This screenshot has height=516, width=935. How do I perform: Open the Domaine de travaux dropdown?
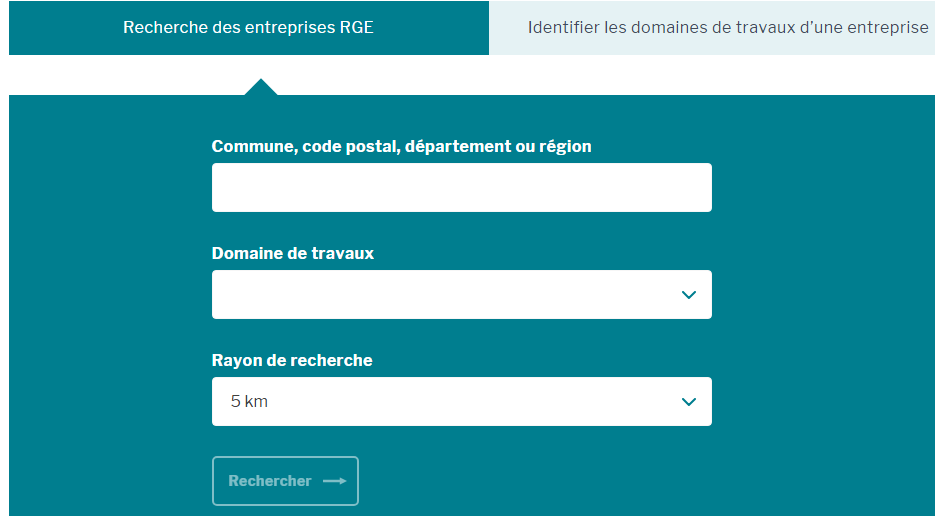pyautogui.click(x=462, y=295)
